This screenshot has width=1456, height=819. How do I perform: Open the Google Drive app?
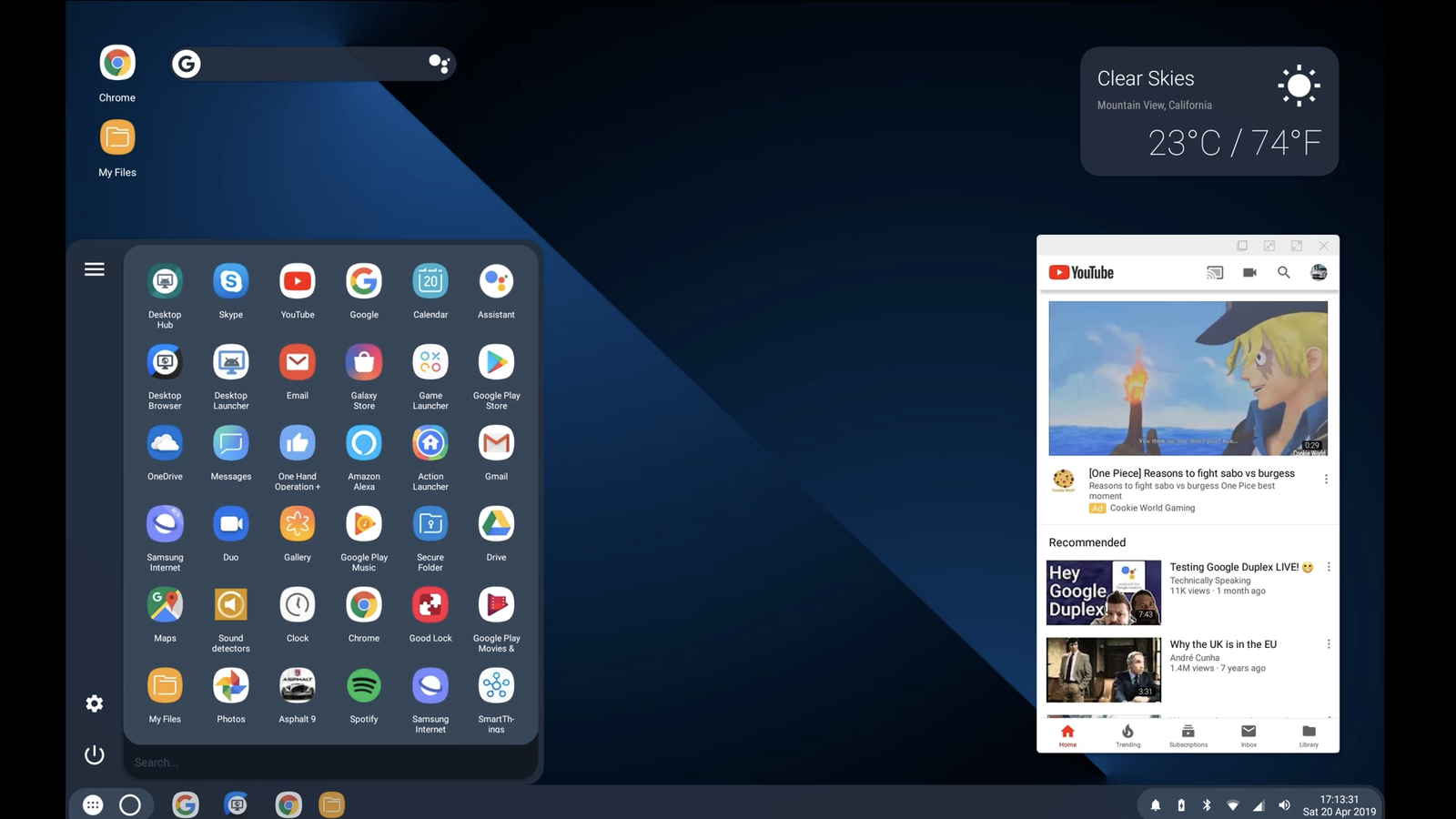[496, 525]
